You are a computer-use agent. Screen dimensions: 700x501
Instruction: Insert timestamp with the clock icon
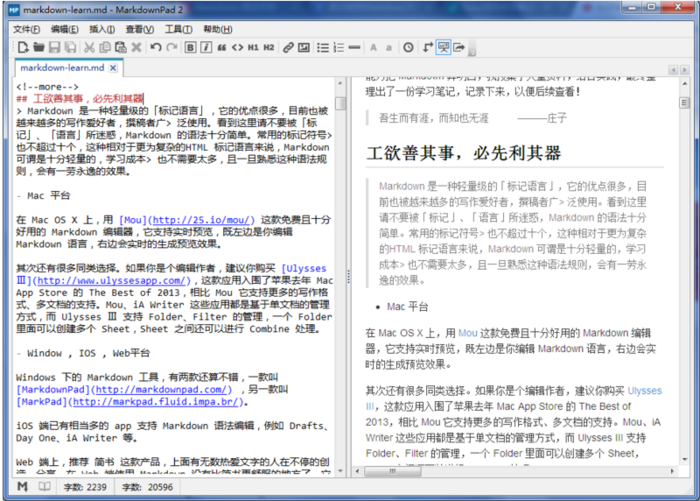408,47
